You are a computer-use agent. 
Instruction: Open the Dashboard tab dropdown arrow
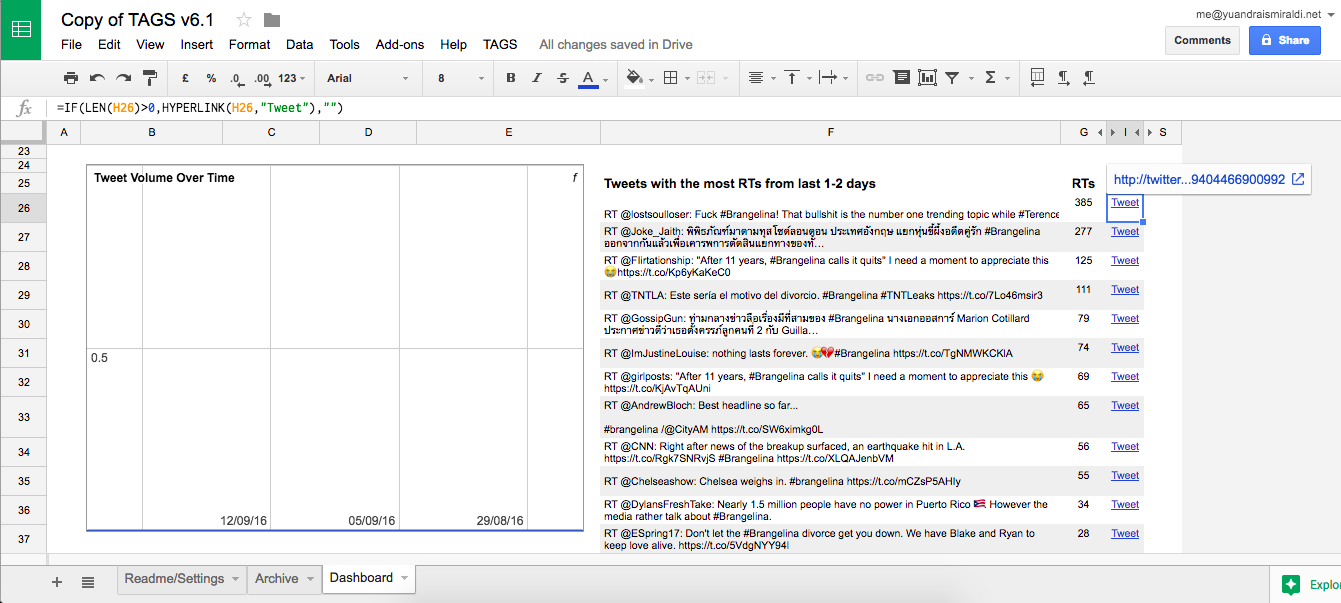point(404,578)
